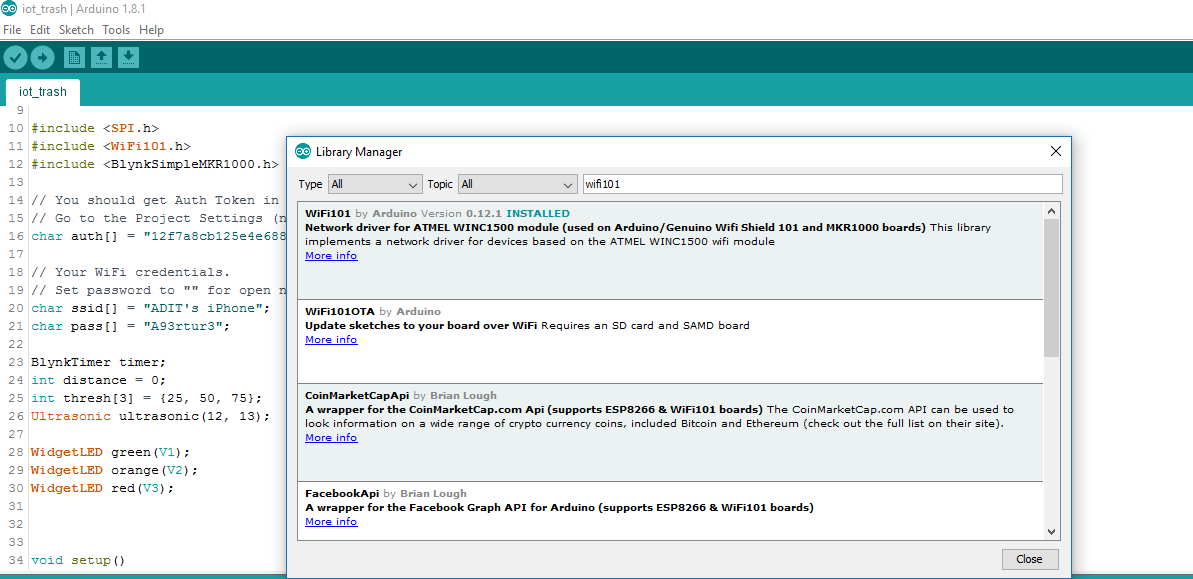
Task: Click the Arduino logo in Library Manager title
Action: click(303, 151)
